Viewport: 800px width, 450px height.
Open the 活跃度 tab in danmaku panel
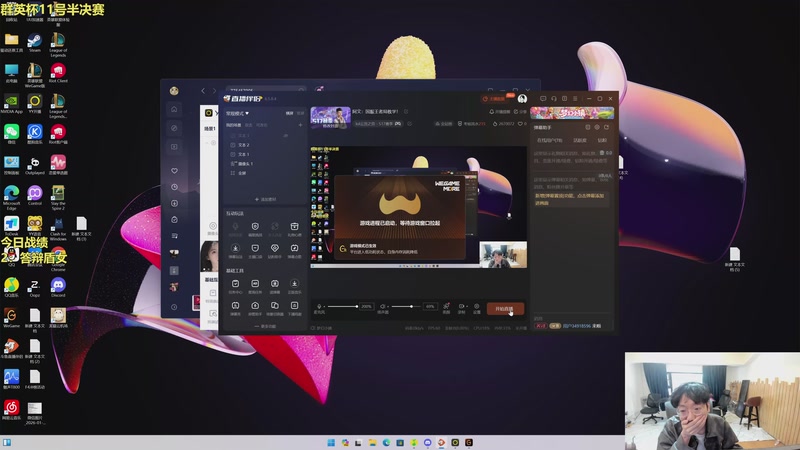pos(580,140)
